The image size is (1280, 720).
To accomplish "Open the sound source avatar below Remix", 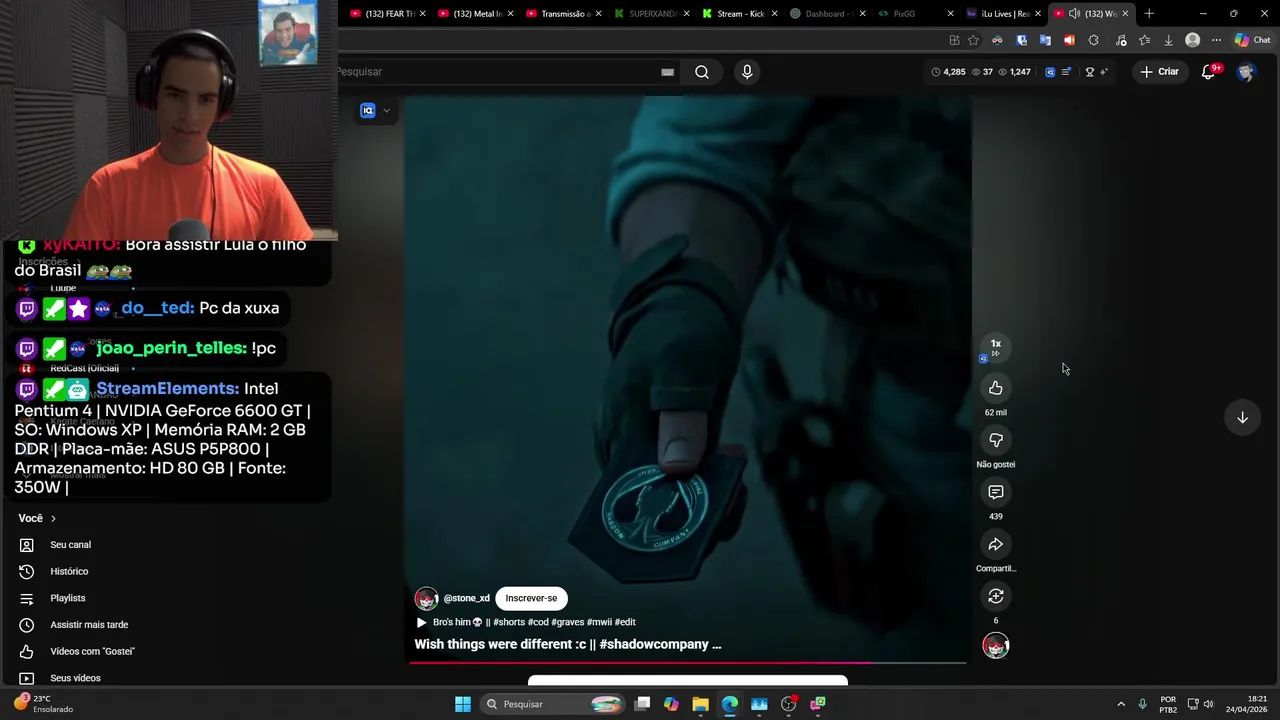I will (995, 646).
